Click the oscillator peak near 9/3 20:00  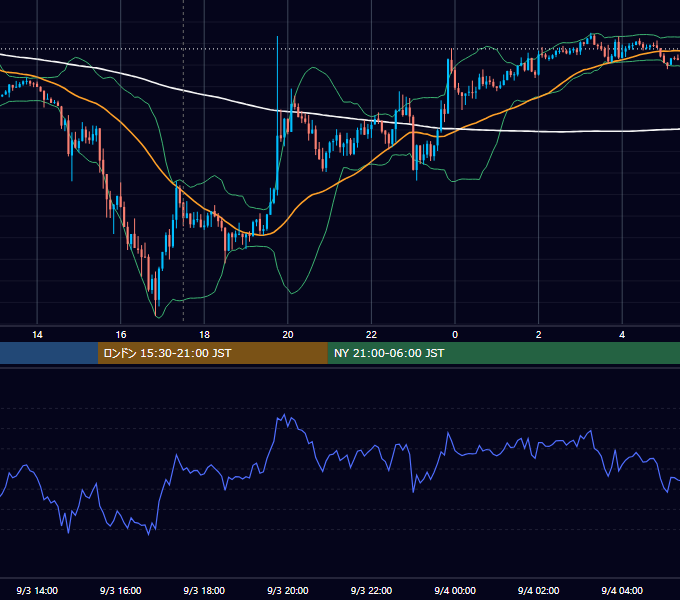click(284, 415)
